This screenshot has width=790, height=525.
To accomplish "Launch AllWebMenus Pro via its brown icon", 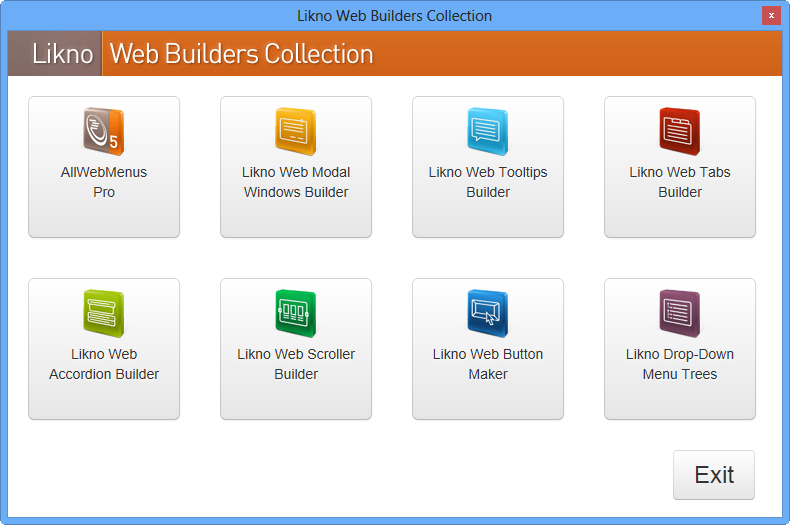I will [x=104, y=131].
